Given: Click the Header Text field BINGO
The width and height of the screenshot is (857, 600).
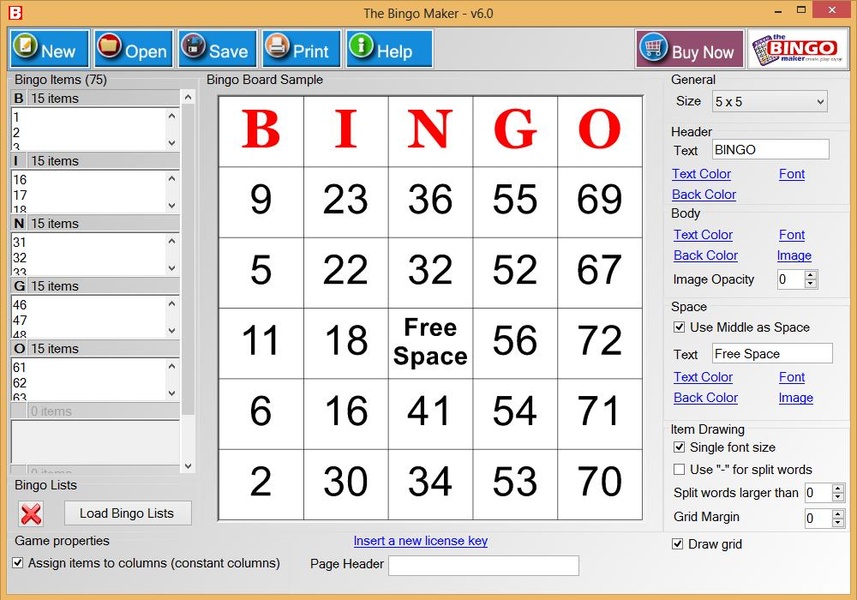Looking at the screenshot, I should [x=770, y=150].
